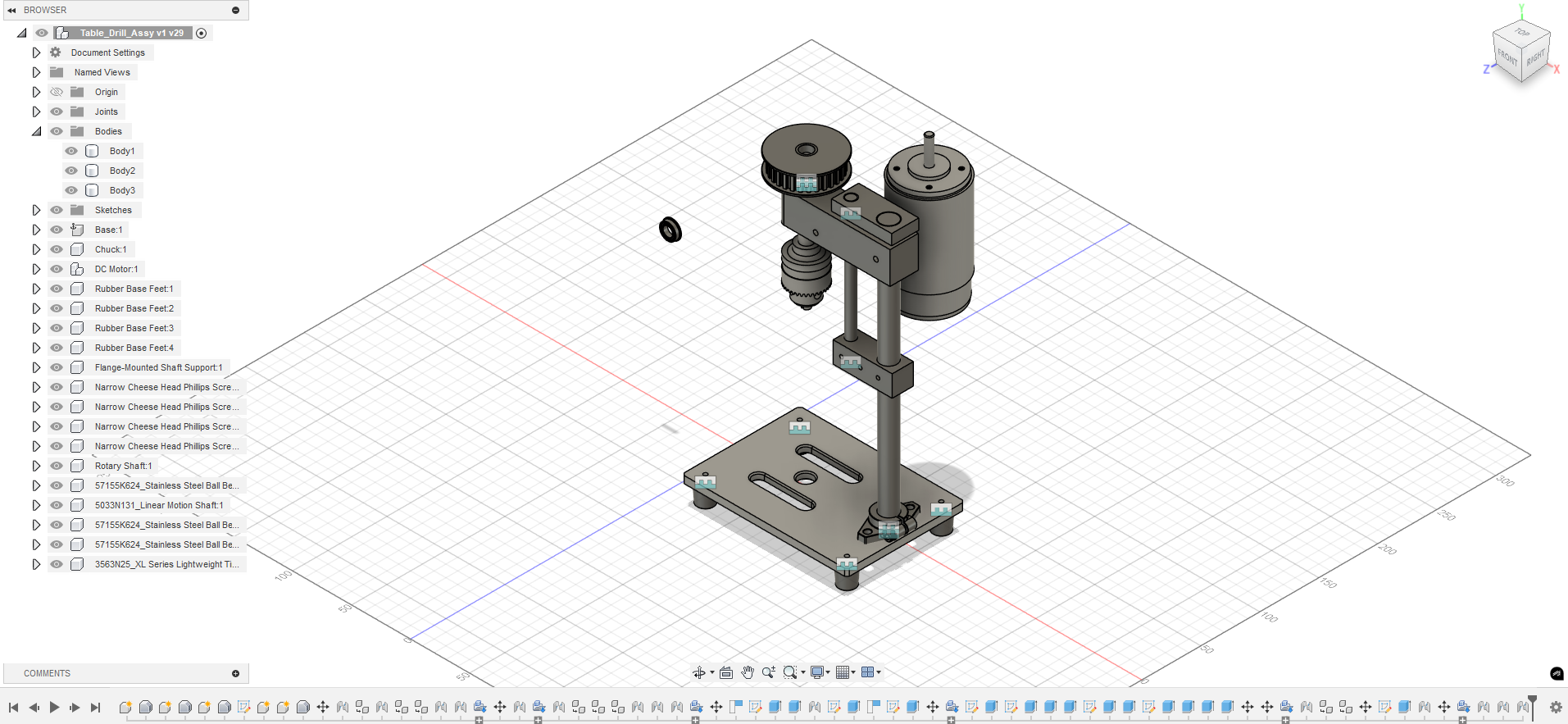Show the Origin folder via eye icon

(x=57, y=92)
